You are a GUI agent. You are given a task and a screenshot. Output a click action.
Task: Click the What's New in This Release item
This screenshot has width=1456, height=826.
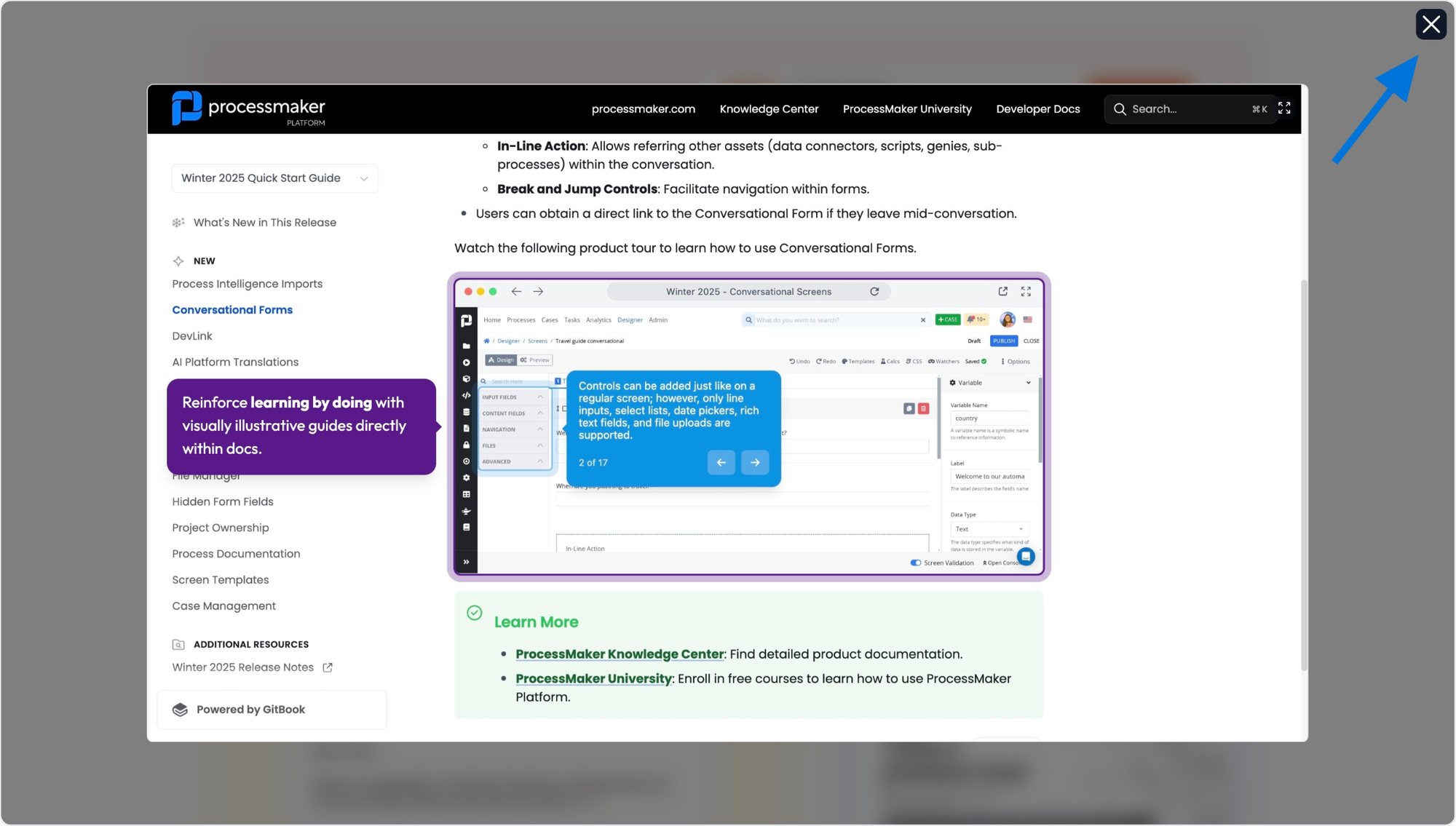pyautogui.click(x=264, y=222)
